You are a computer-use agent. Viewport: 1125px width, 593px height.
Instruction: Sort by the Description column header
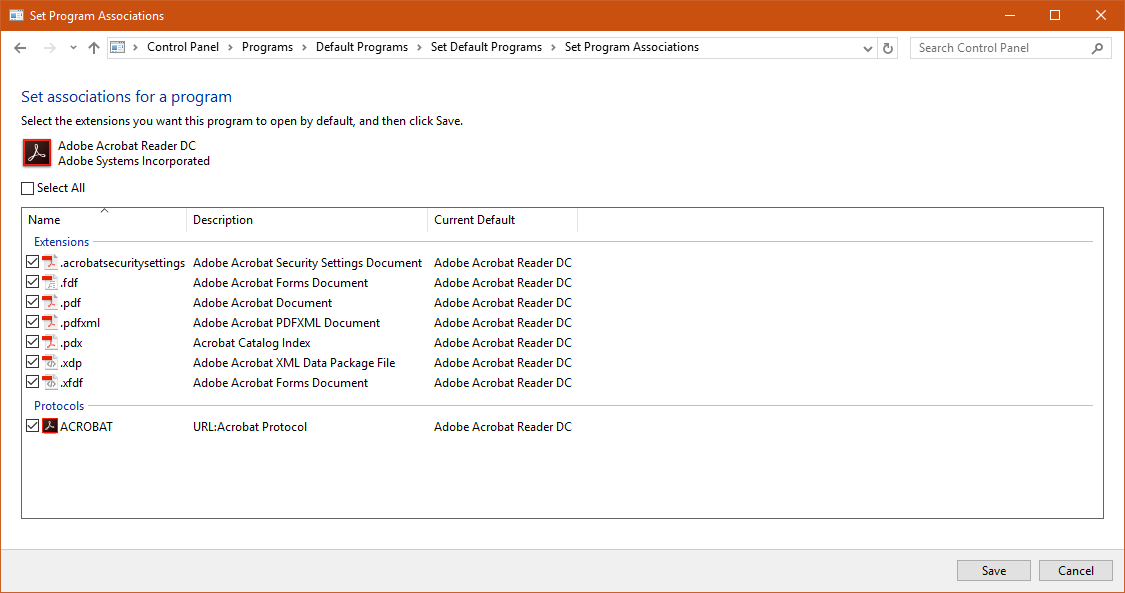tap(307, 220)
